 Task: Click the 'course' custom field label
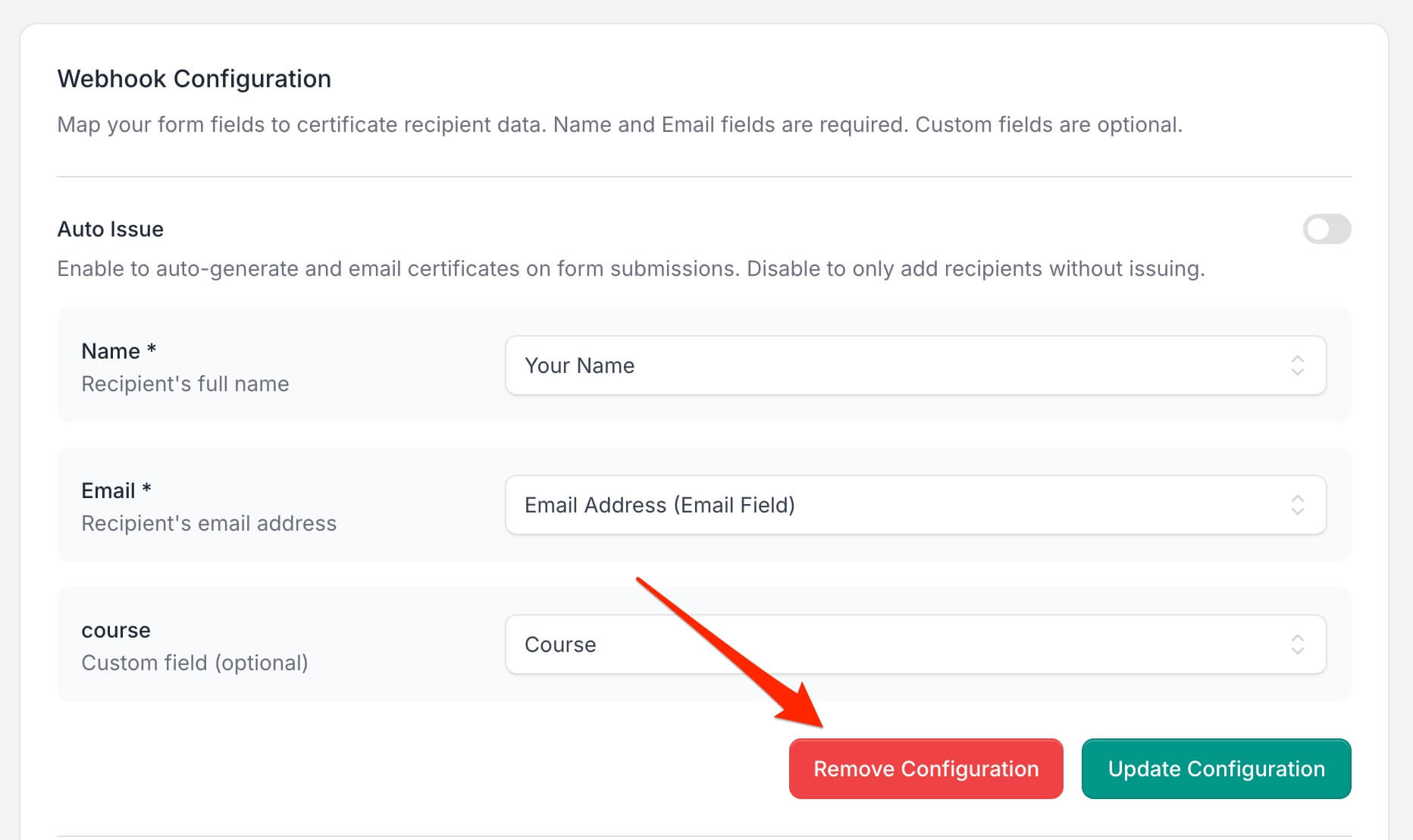tap(116, 630)
